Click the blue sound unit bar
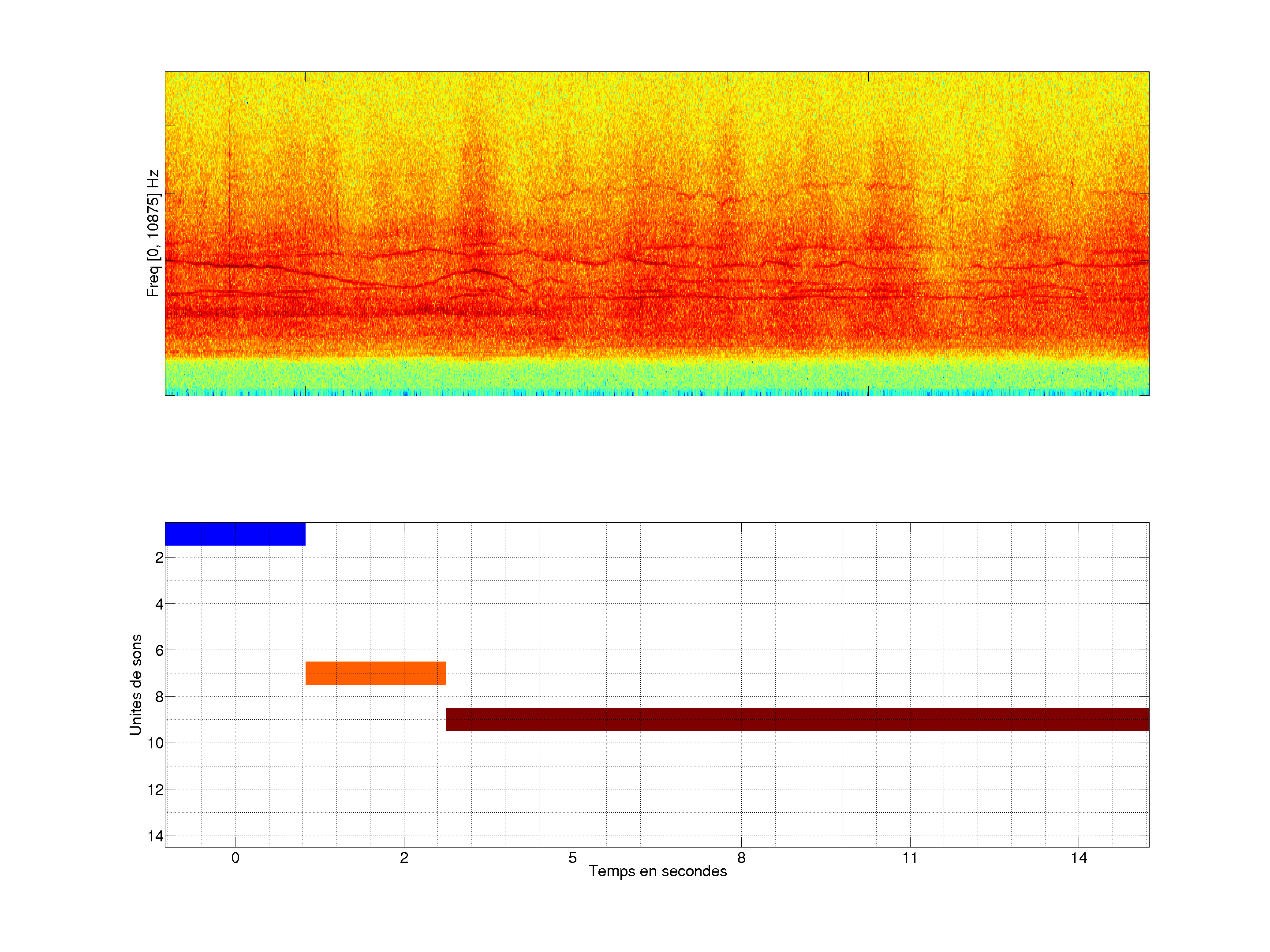Screen dimensions: 1270x952 click(235, 534)
